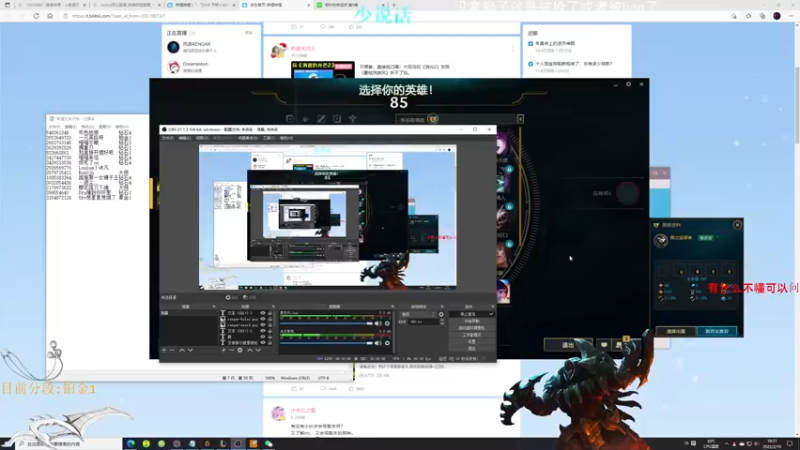Filter champions by third role icon
Screen dimensions: 800x450
[321, 119]
